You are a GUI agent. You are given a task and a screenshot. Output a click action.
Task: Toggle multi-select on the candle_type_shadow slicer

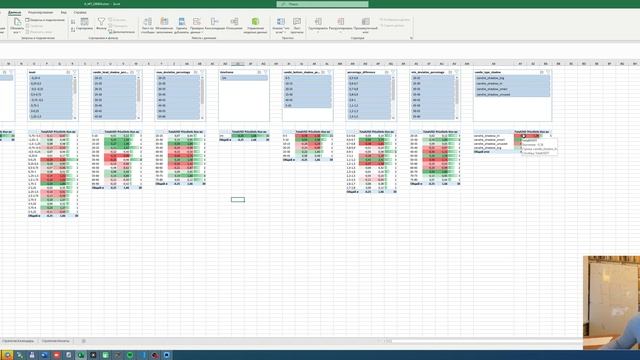542,72
